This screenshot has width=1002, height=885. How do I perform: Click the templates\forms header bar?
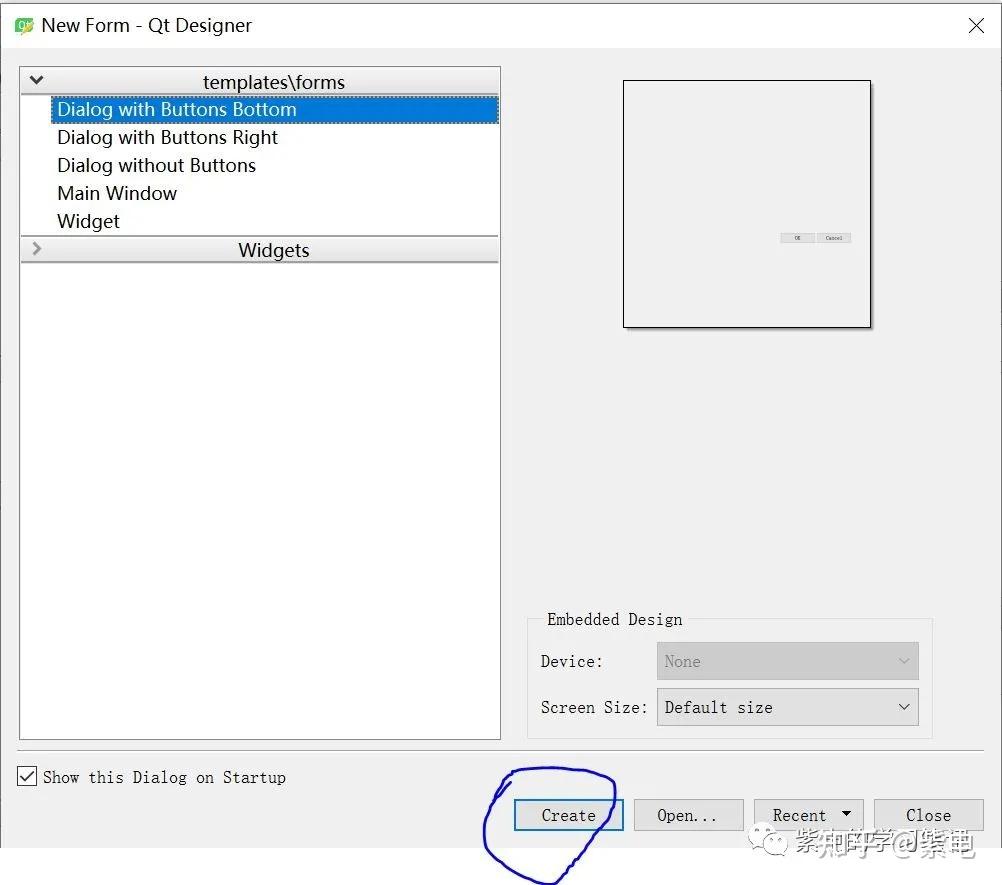click(275, 81)
